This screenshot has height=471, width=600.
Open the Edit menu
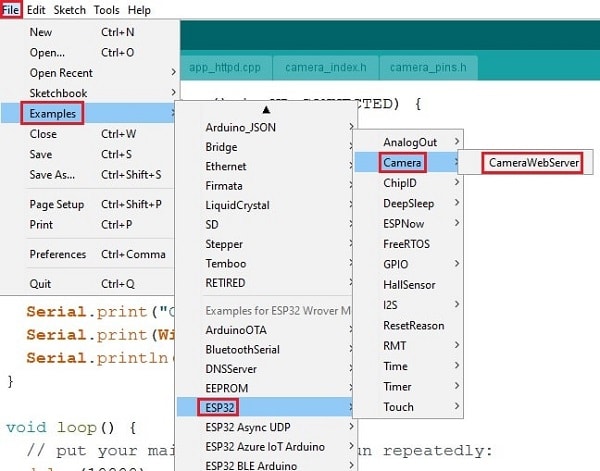tap(36, 10)
